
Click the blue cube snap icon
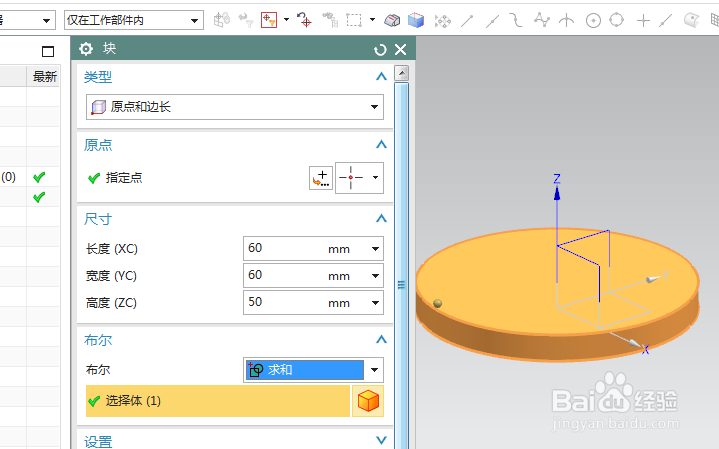tap(416, 20)
